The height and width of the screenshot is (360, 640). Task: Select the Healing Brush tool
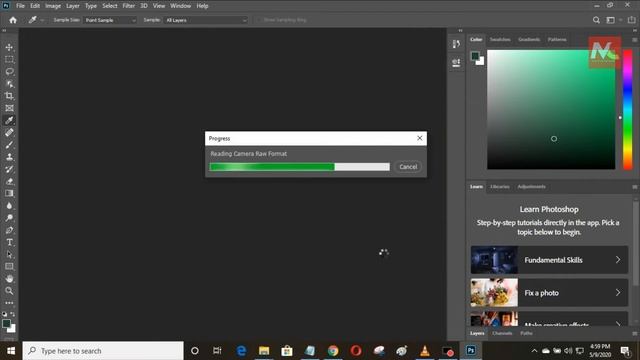pyautogui.click(x=9, y=133)
